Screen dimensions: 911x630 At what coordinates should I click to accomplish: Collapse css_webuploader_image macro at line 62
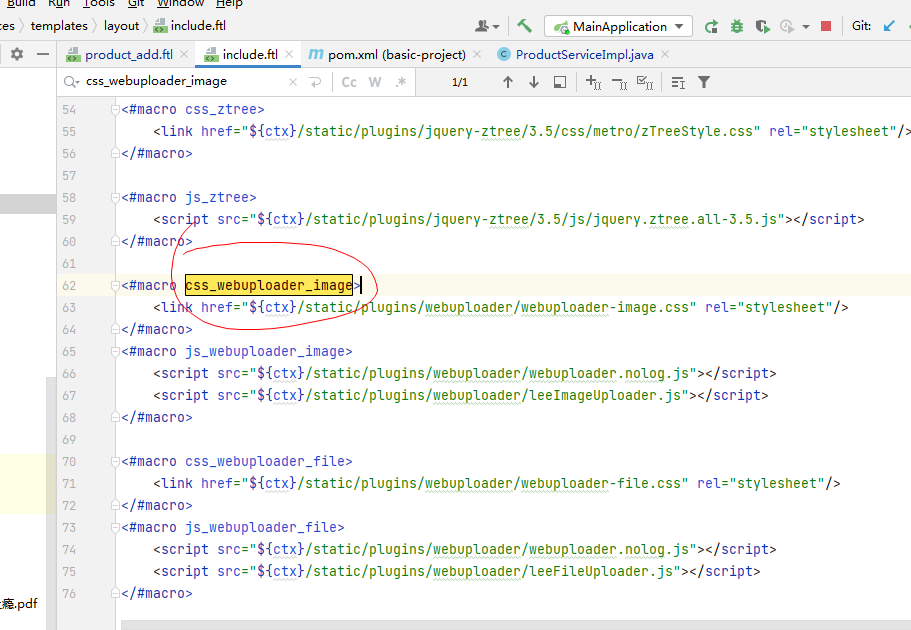[x=115, y=285]
